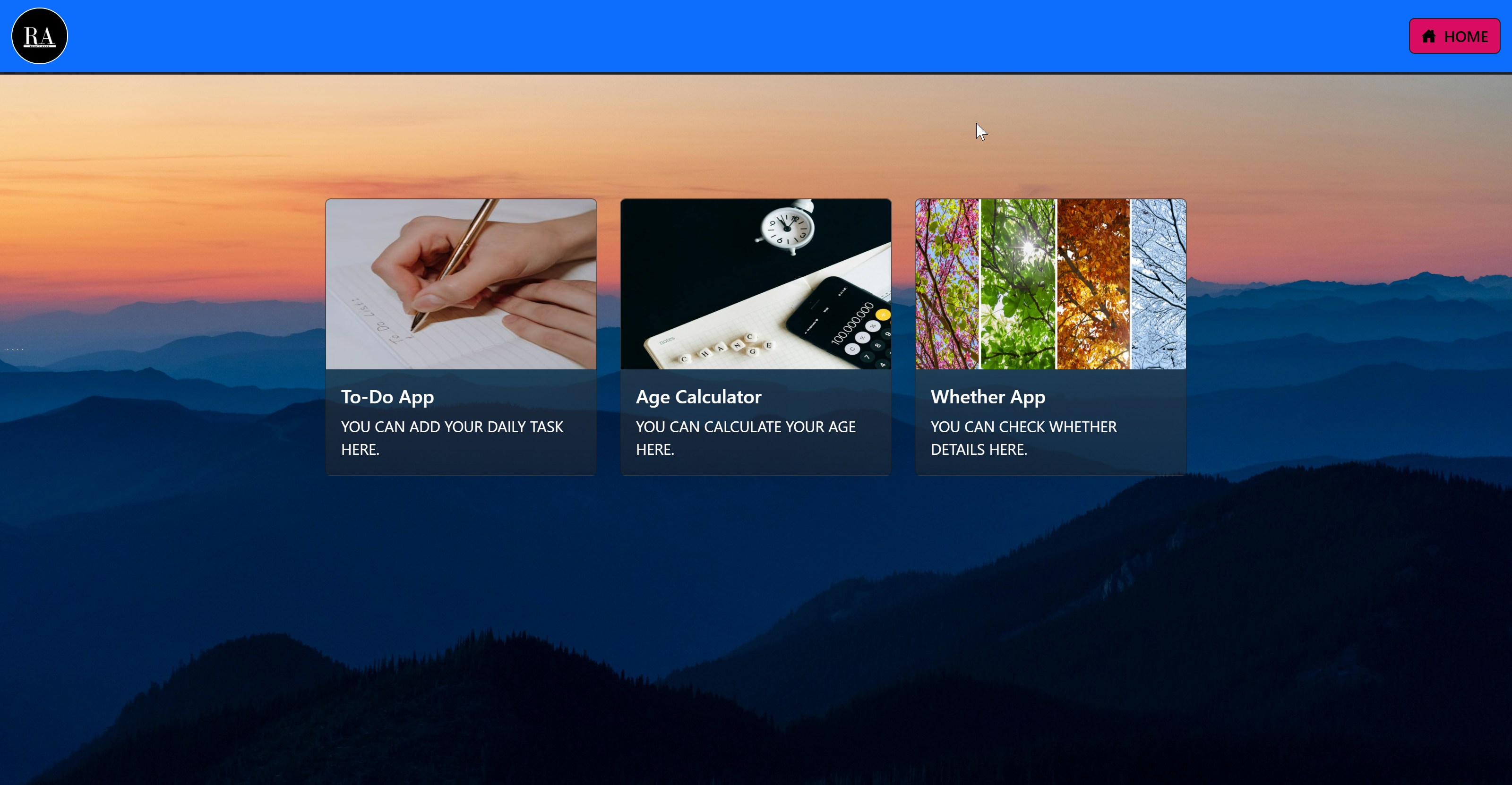Select the Whether App title

[x=988, y=397]
